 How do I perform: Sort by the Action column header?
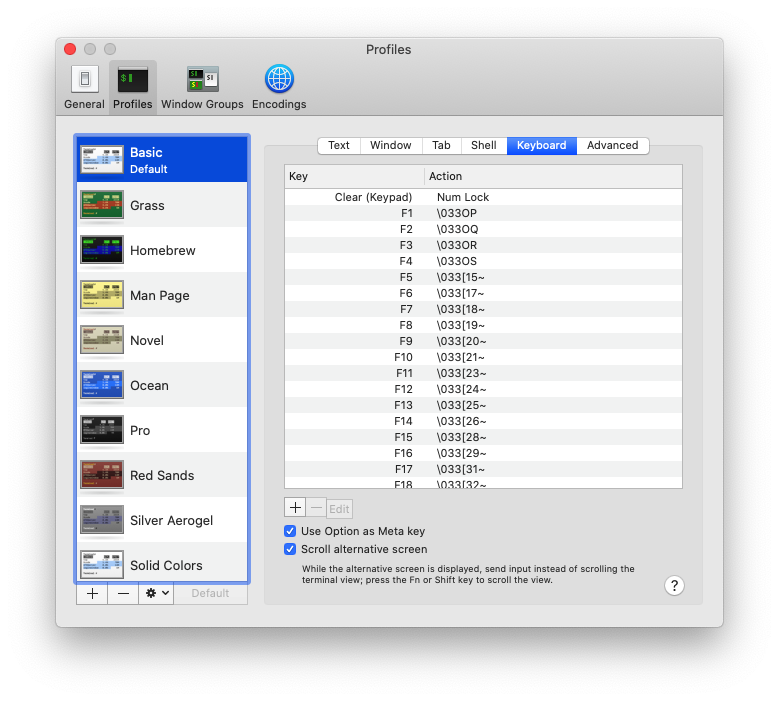553,176
